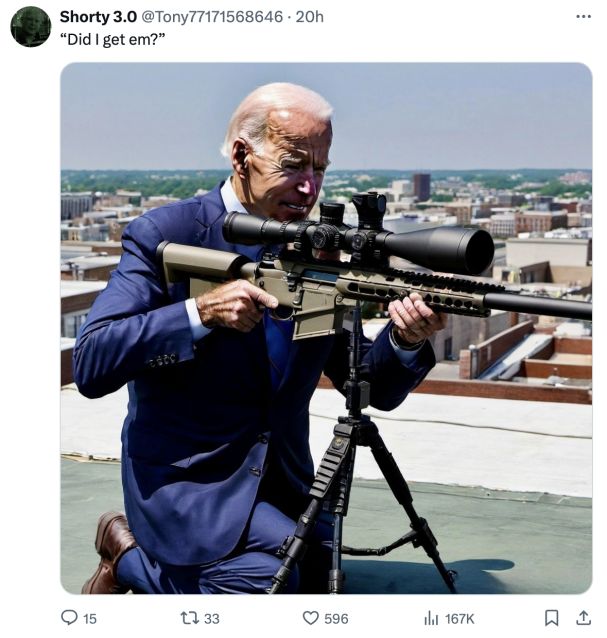Click the 167K views count
Image resolution: width=607 pixels, height=638 pixels.
point(460,618)
